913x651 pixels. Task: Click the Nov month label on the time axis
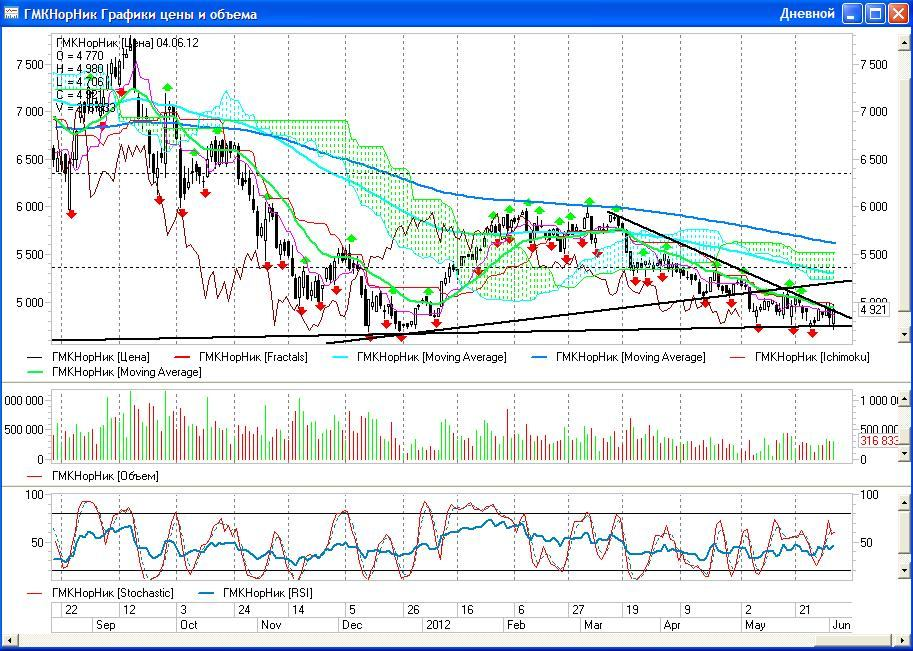click(271, 625)
